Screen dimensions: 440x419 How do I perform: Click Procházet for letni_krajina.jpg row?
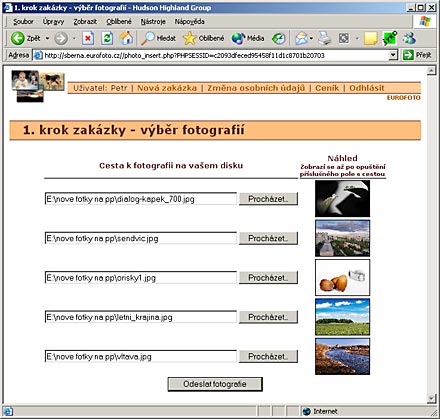268,317
